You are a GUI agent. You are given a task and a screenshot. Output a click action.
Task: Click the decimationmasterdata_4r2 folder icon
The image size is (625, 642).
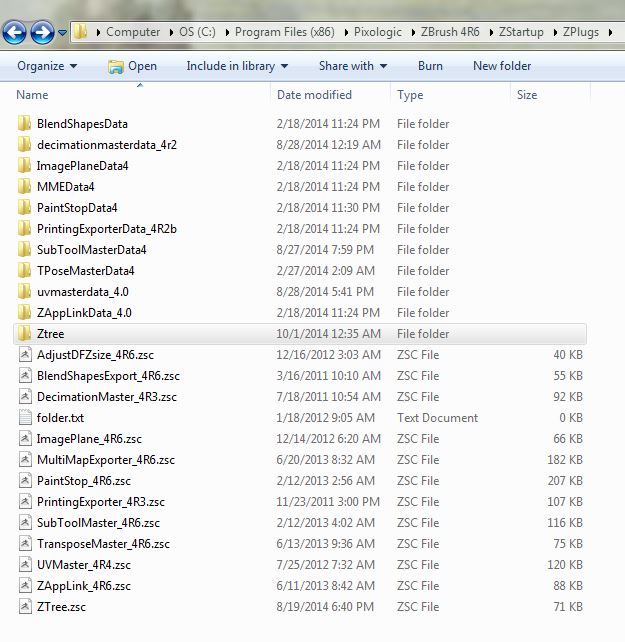(x=25, y=144)
